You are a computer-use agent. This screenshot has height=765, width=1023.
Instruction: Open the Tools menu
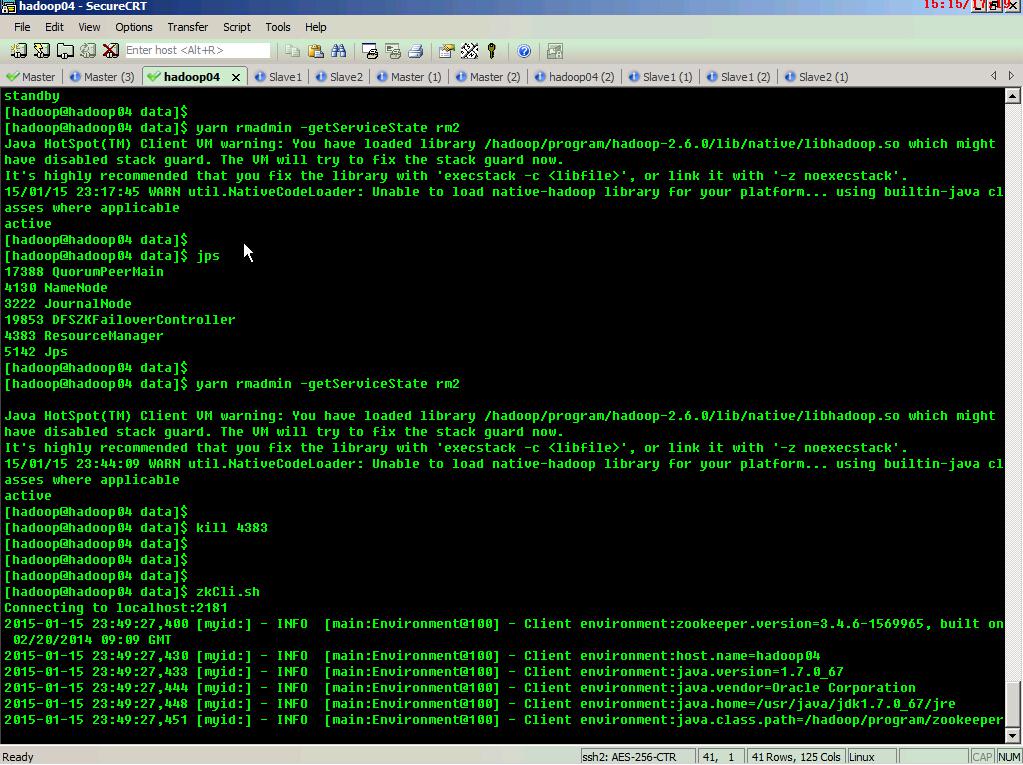pyautogui.click(x=278, y=27)
